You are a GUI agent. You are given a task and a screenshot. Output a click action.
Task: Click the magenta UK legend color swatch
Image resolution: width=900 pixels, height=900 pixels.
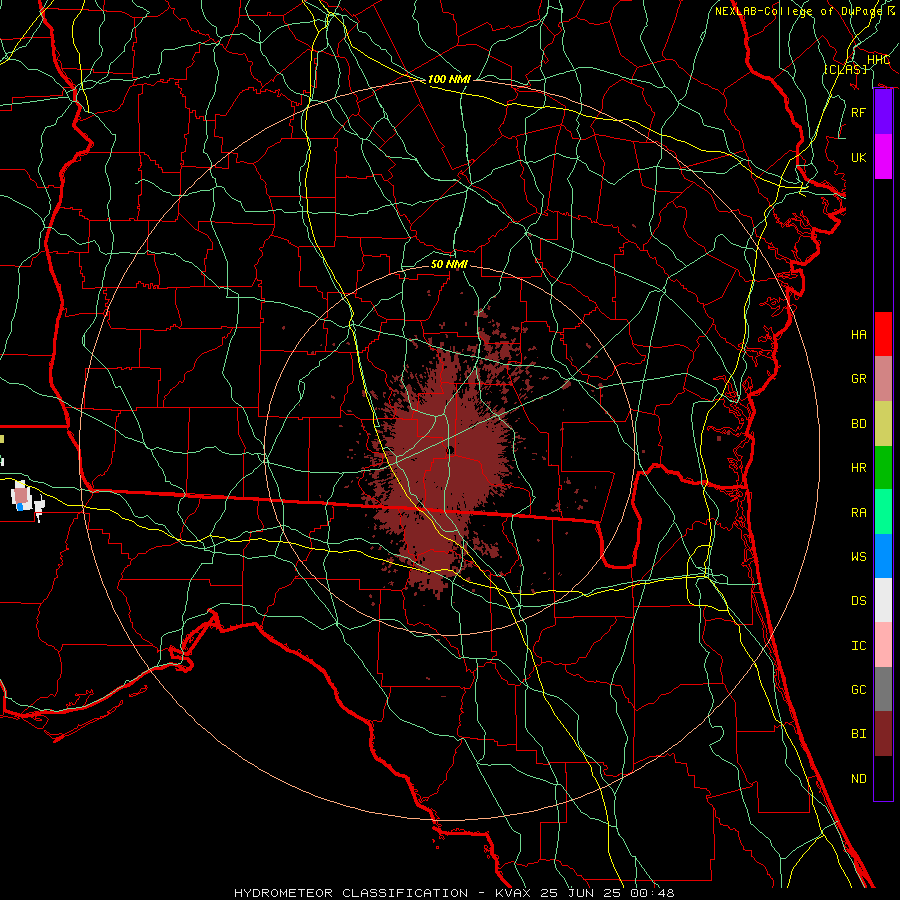[883, 157]
